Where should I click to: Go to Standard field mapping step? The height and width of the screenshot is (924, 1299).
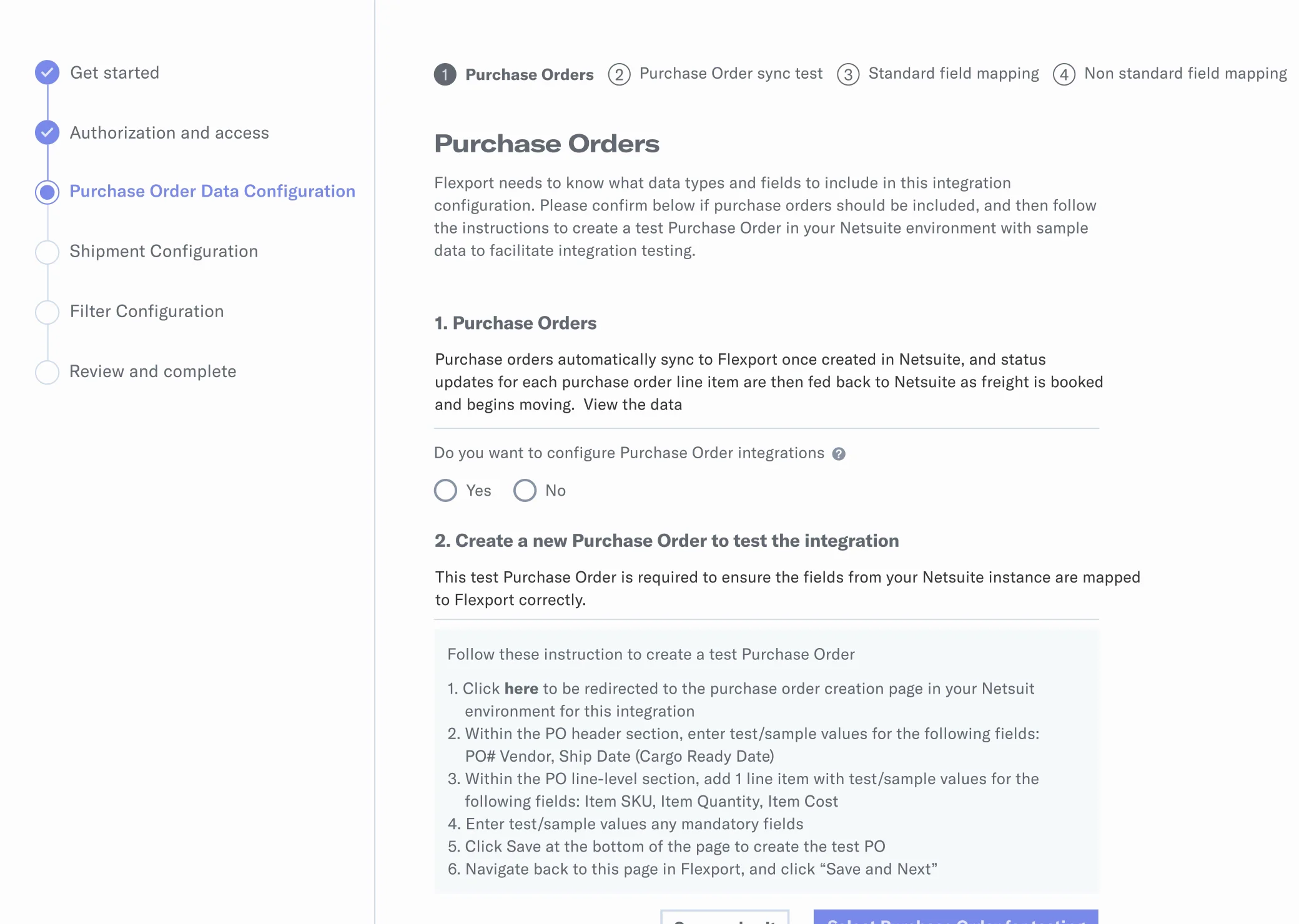click(x=954, y=74)
